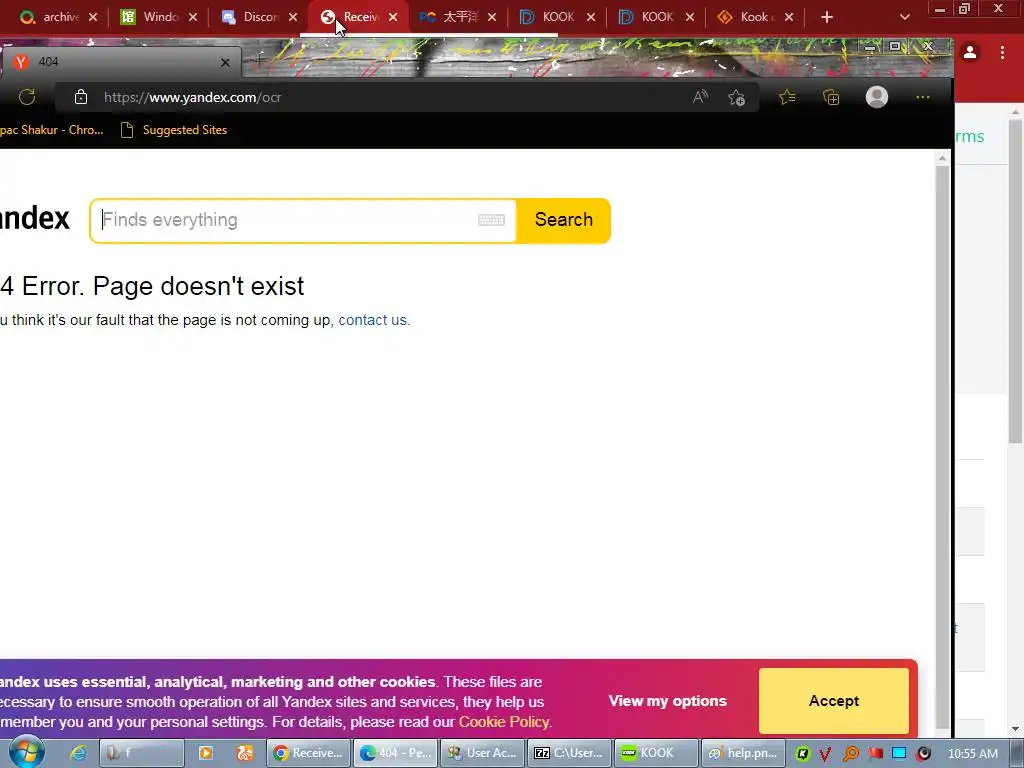Screen dimensions: 1024x768
Task: Add this page to favorites star icon
Action: pos(737,97)
